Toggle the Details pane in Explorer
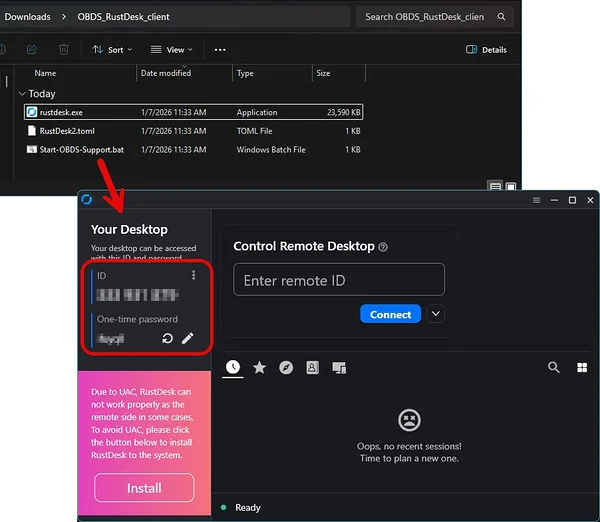 click(x=486, y=49)
